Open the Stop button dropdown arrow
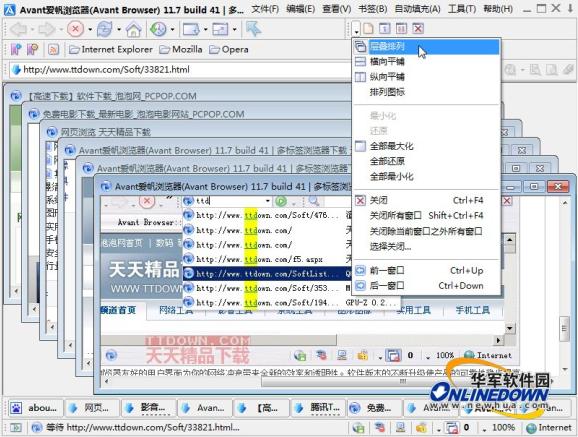The width and height of the screenshot is (578, 437). pyautogui.click(x=90, y=29)
